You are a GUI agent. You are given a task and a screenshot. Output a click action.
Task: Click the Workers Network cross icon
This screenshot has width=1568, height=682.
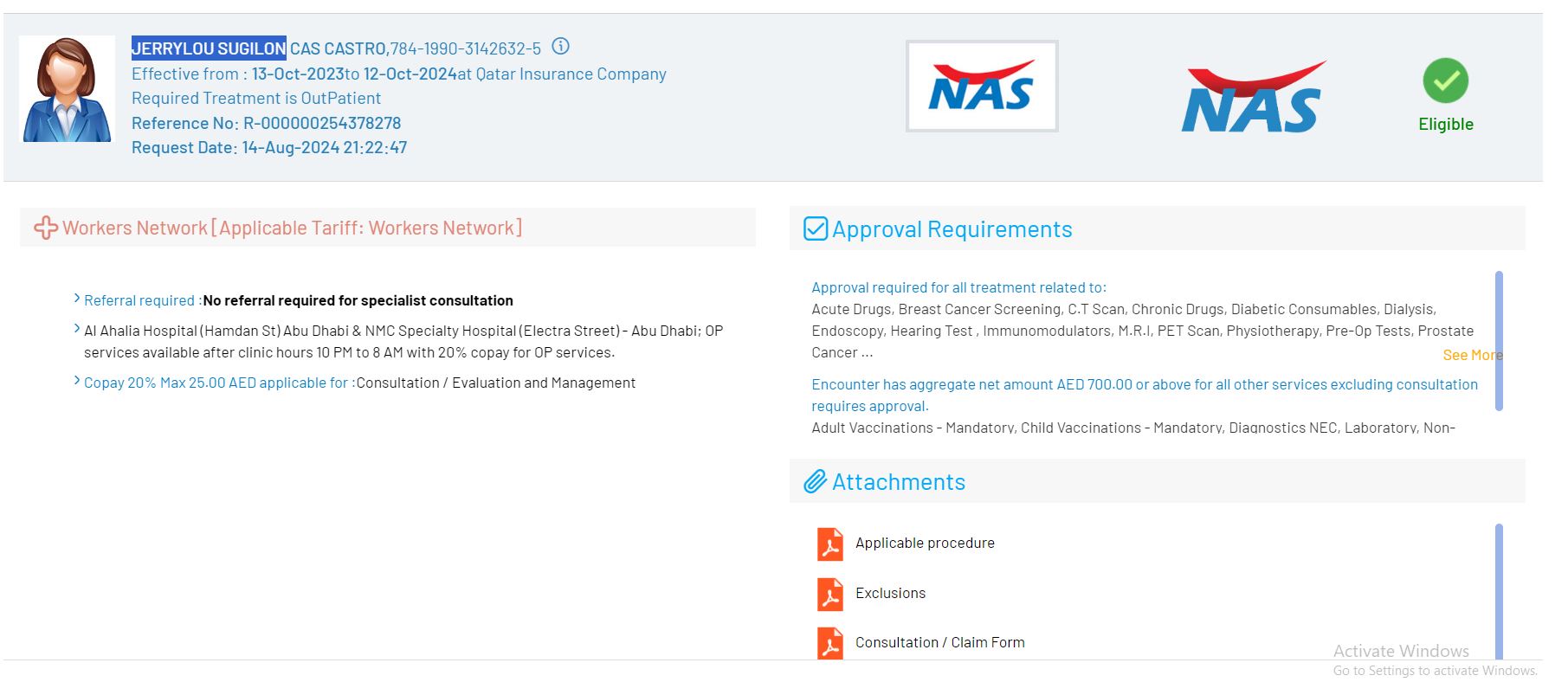pos(45,228)
